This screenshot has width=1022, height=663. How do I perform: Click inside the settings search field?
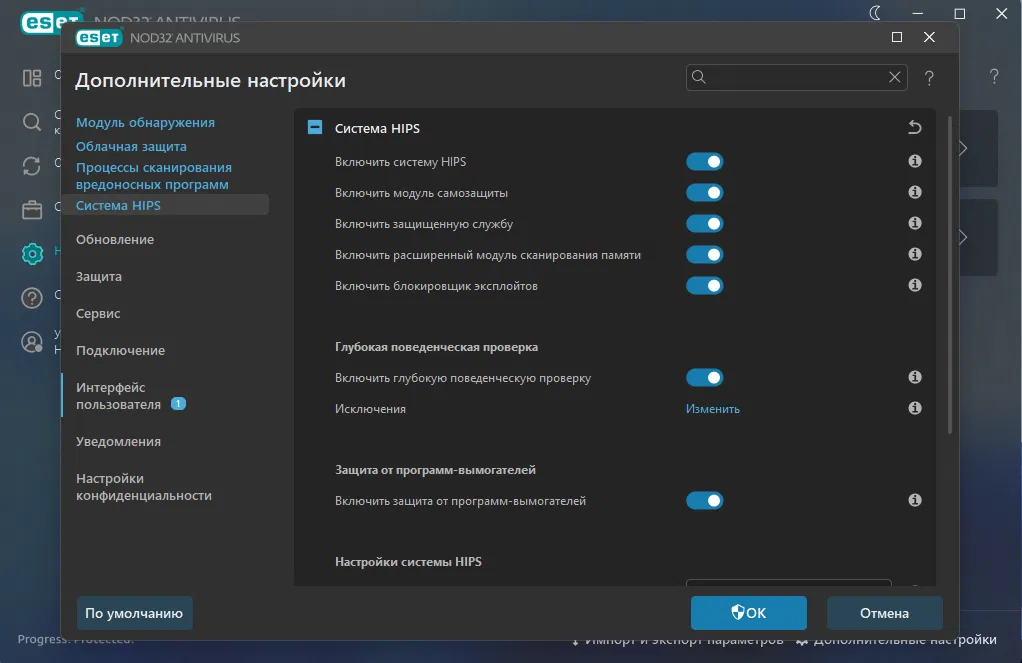pyautogui.click(x=795, y=77)
